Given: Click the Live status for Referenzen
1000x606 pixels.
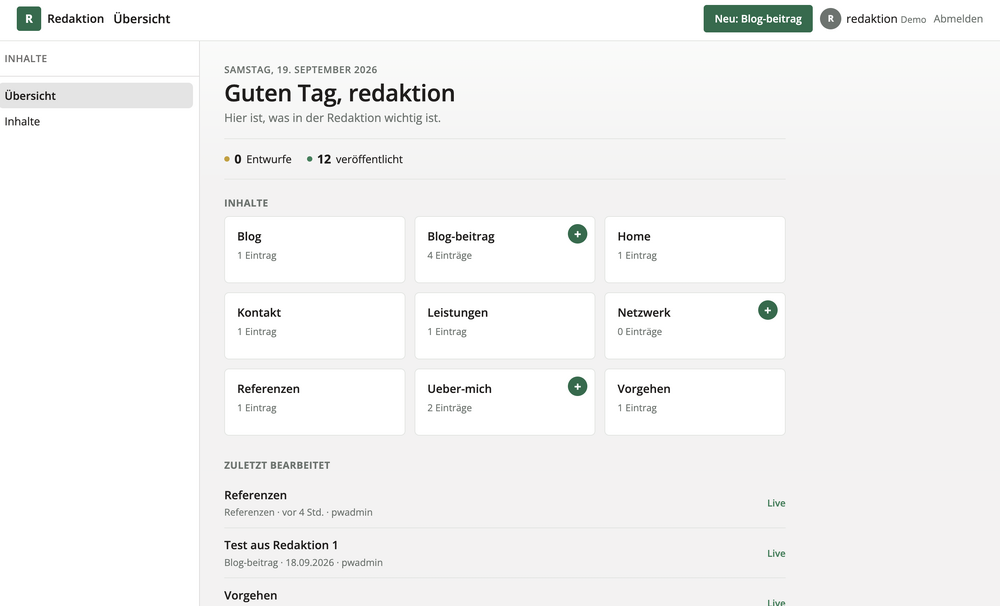Looking at the screenshot, I should [x=776, y=503].
